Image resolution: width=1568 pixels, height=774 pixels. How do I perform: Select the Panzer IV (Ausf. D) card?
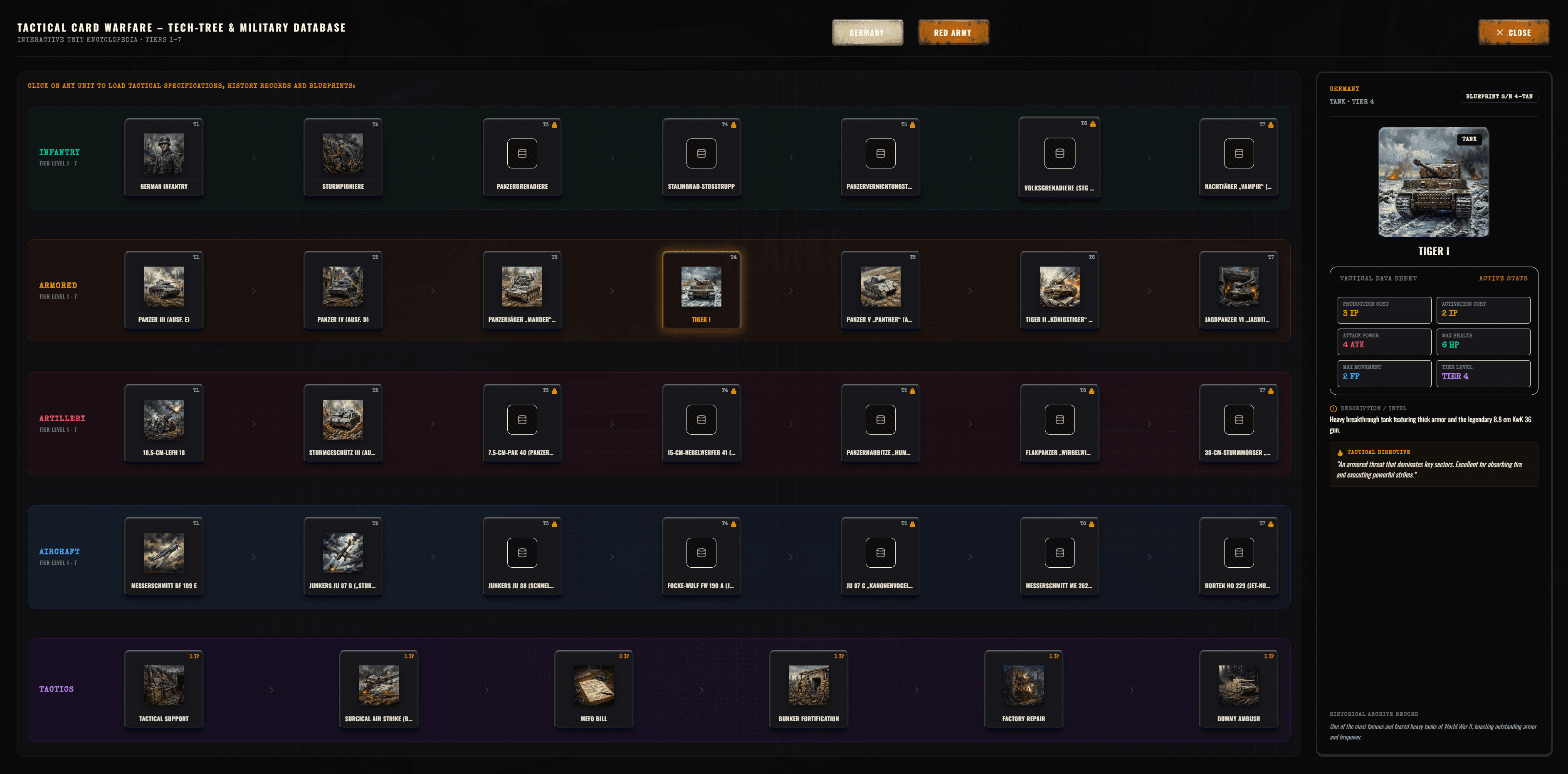point(343,290)
